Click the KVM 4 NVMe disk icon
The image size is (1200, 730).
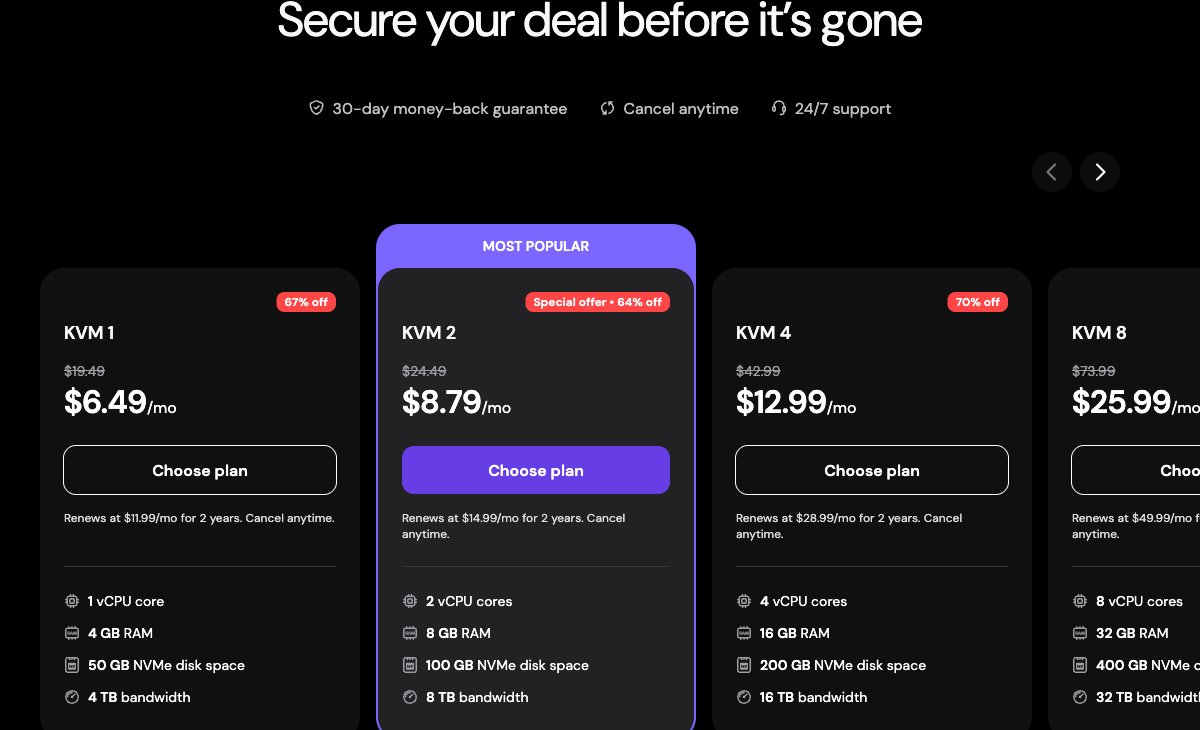744,665
